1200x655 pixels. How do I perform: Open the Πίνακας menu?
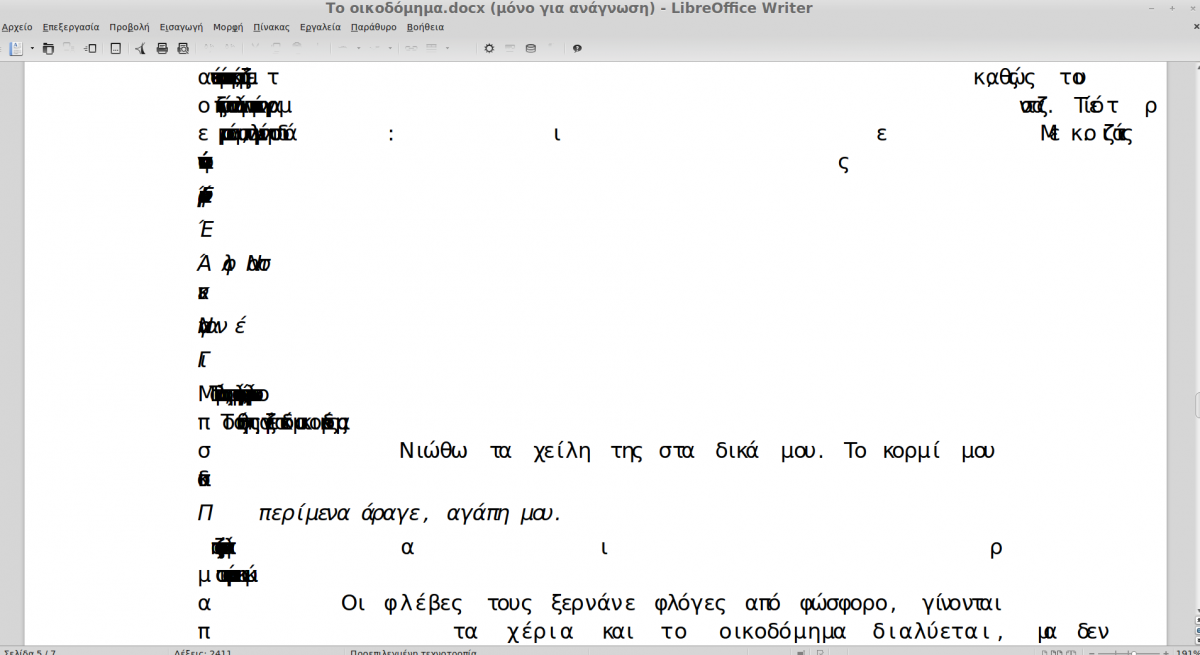[x=272, y=27]
